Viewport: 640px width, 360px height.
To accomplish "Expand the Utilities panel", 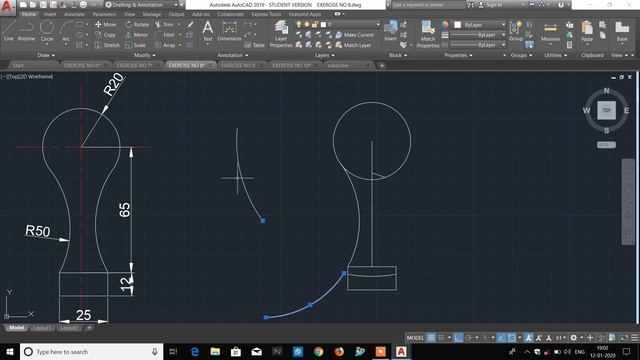I will [556, 55].
